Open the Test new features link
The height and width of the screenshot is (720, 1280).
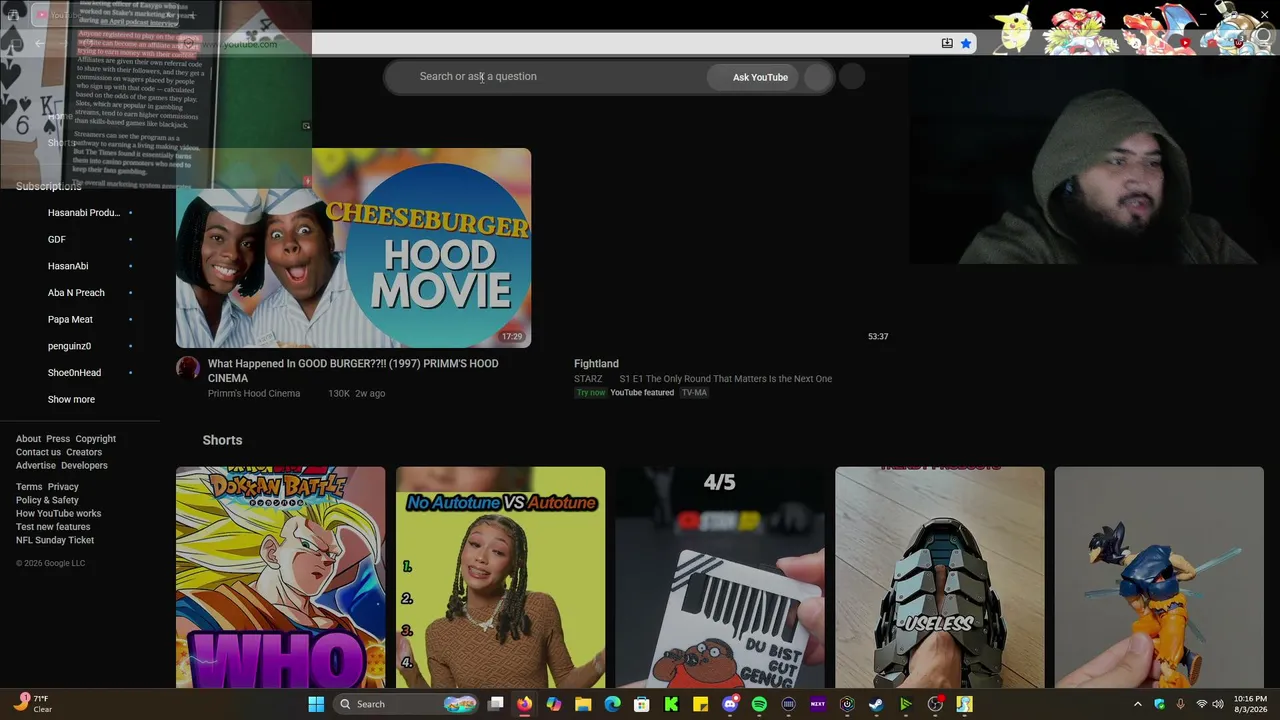coord(53,527)
